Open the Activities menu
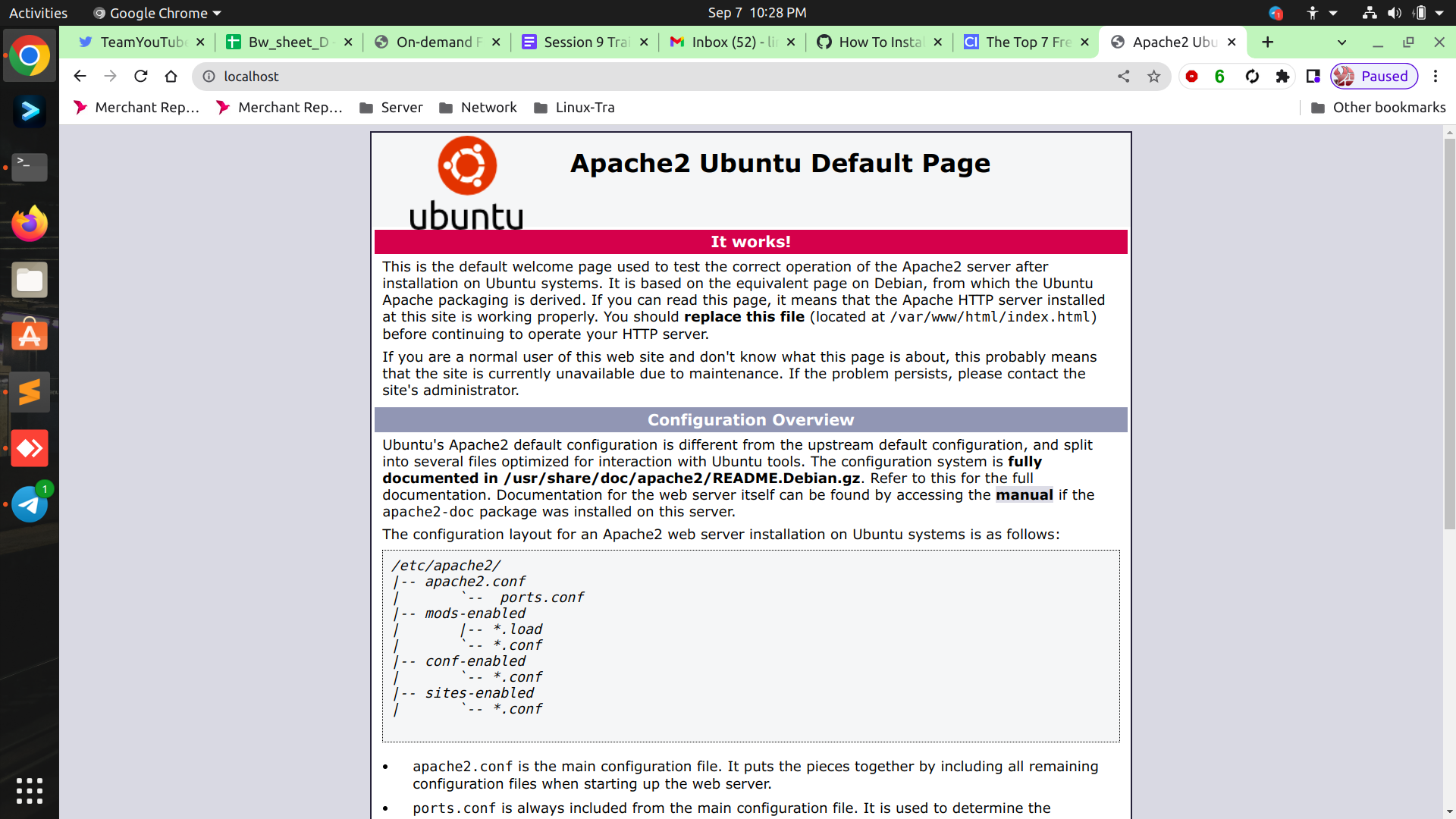This screenshot has height=819, width=1456. pos(38,13)
